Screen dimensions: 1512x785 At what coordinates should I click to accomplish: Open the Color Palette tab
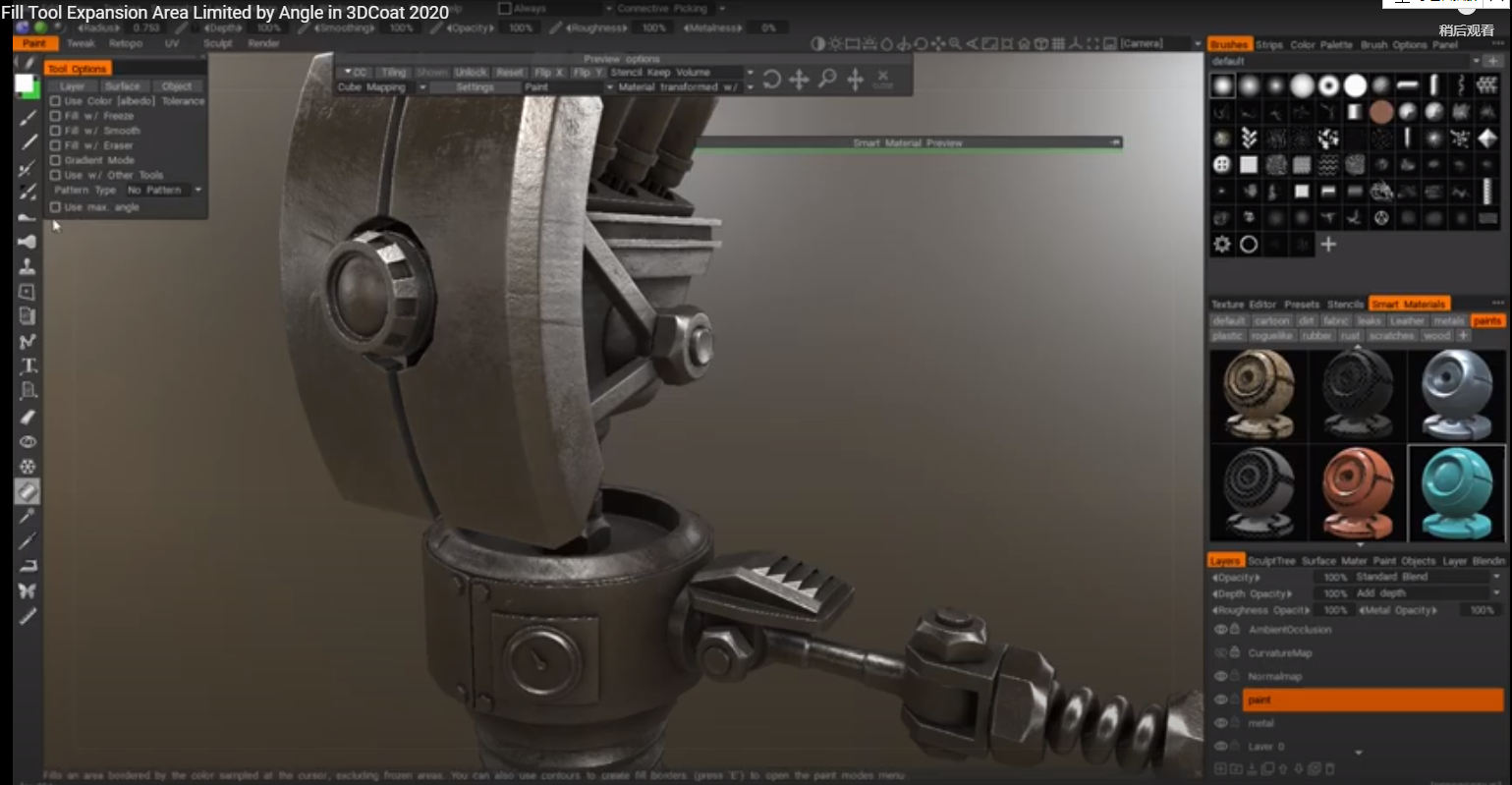point(1321,45)
